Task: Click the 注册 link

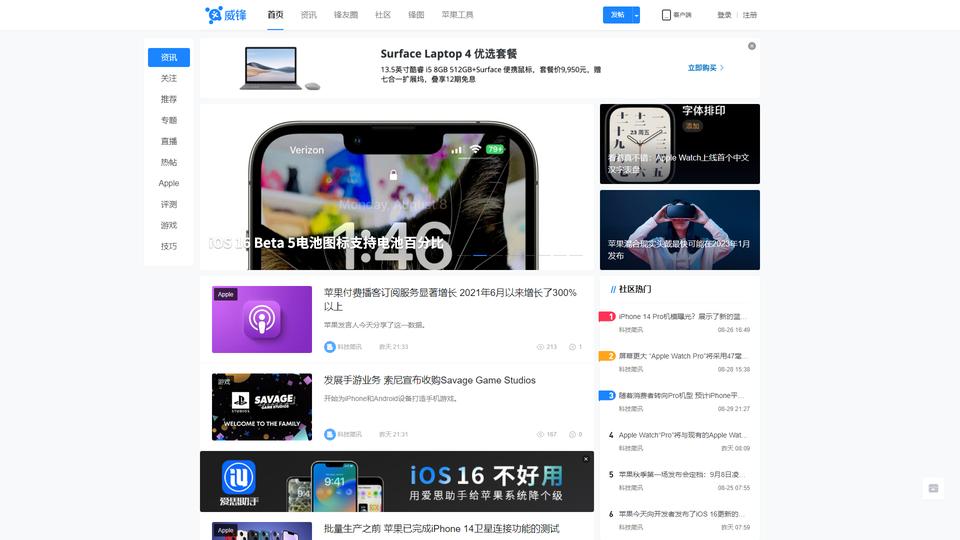Action: pos(750,15)
